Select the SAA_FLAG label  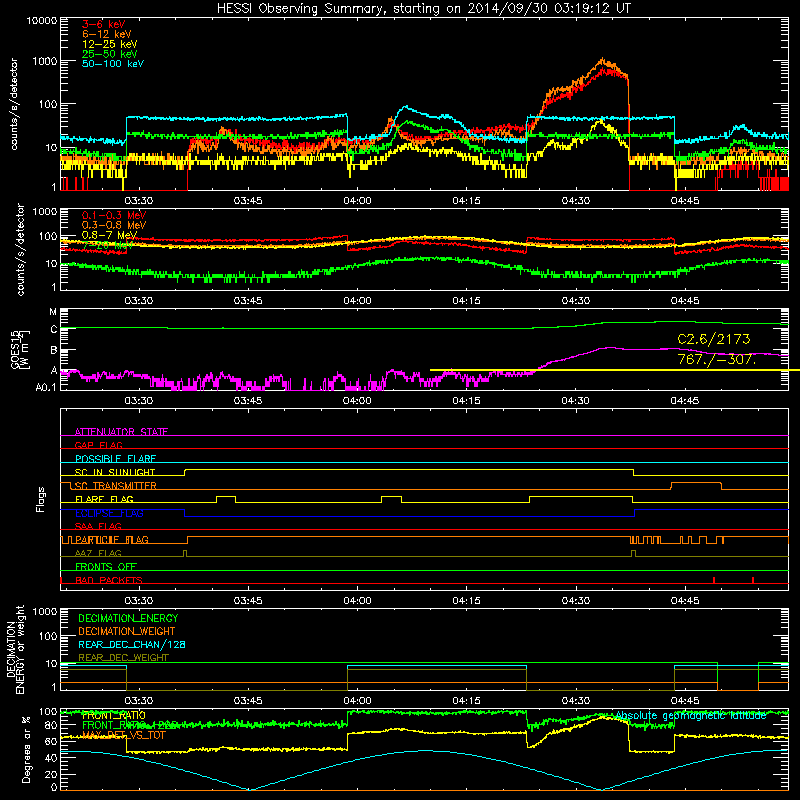(x=98, y=526)
